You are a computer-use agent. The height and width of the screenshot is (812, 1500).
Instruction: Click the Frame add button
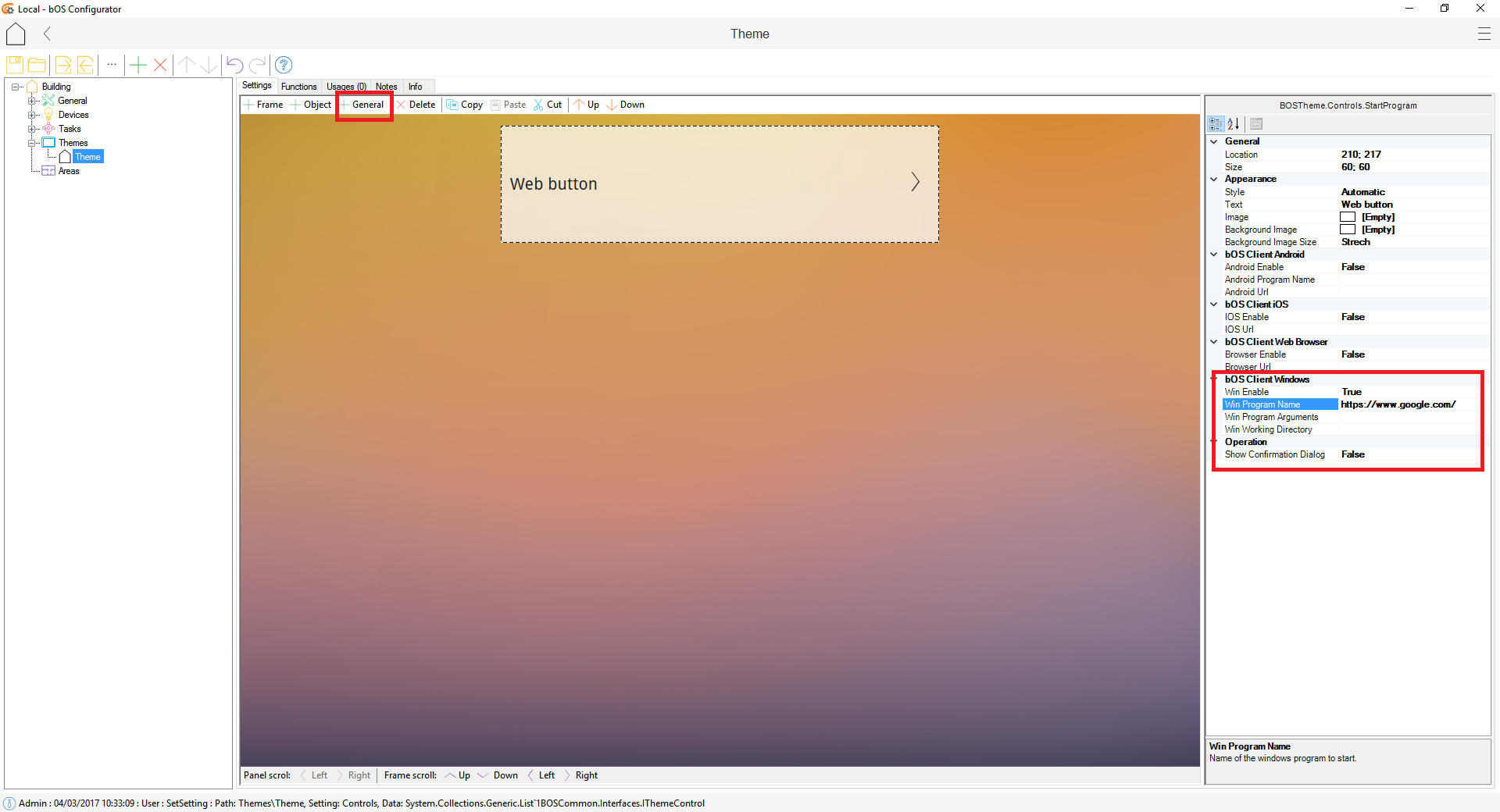(x=263, y=105)
